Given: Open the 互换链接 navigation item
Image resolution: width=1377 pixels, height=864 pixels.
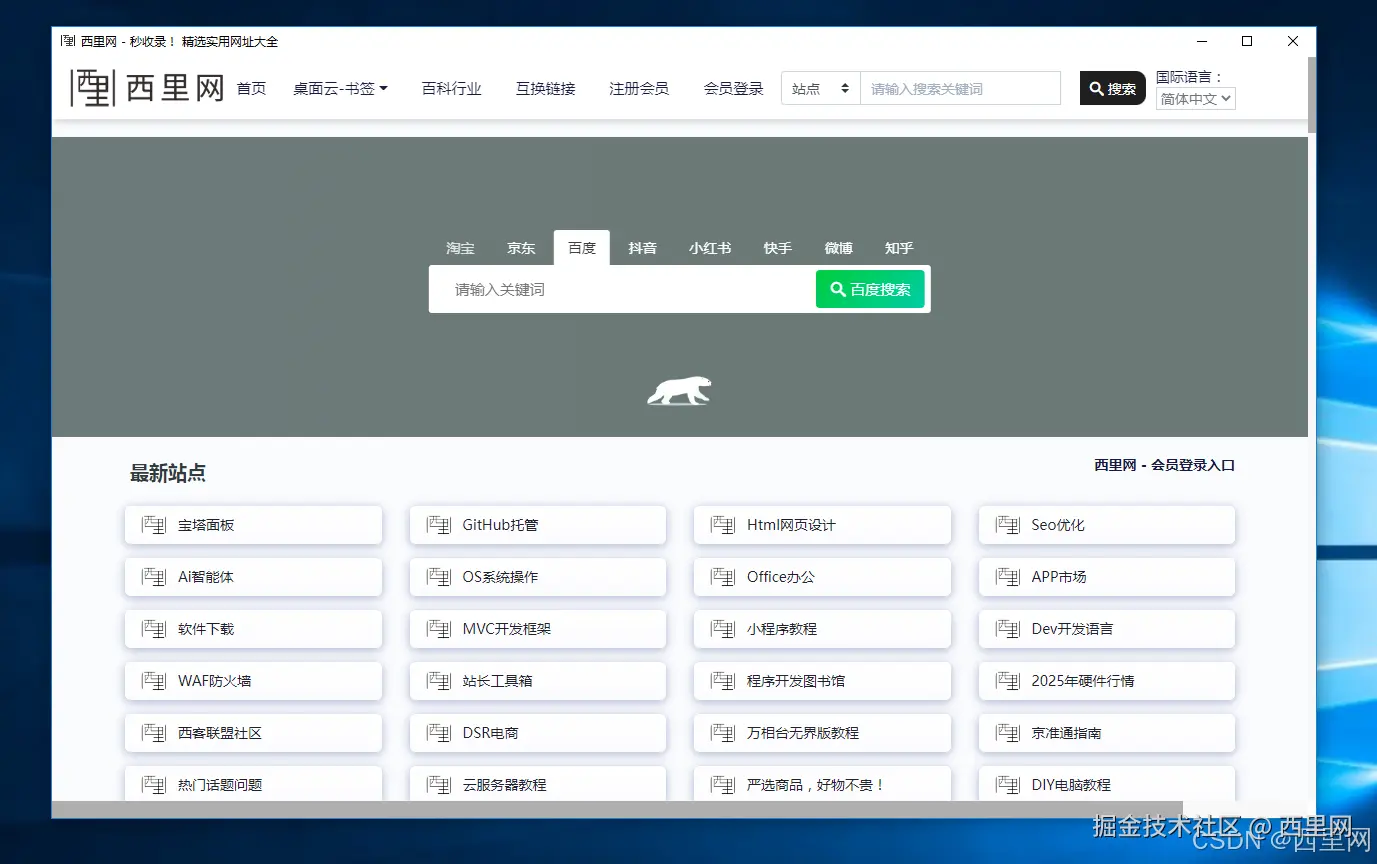Looking at the screenshot, I should 546,88.
